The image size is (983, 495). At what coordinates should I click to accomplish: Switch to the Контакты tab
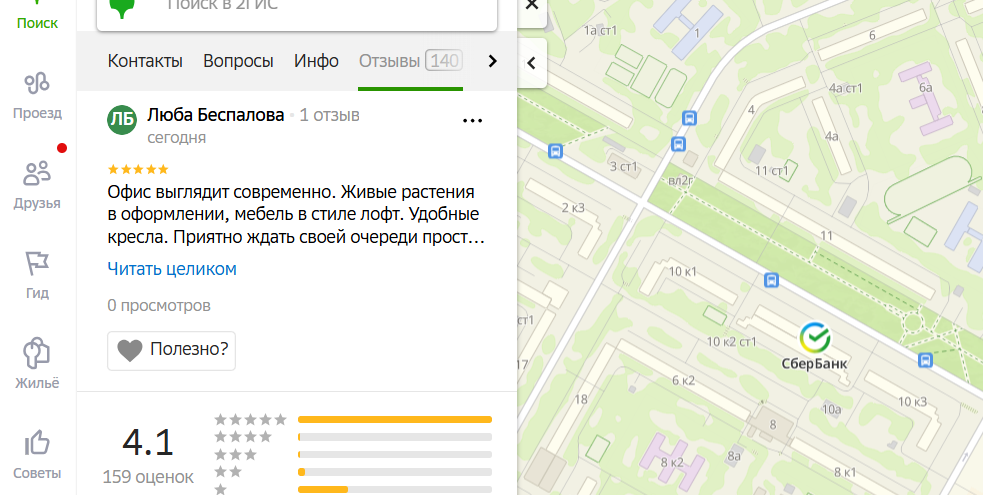pyautogui.click(x=145, y=61)
